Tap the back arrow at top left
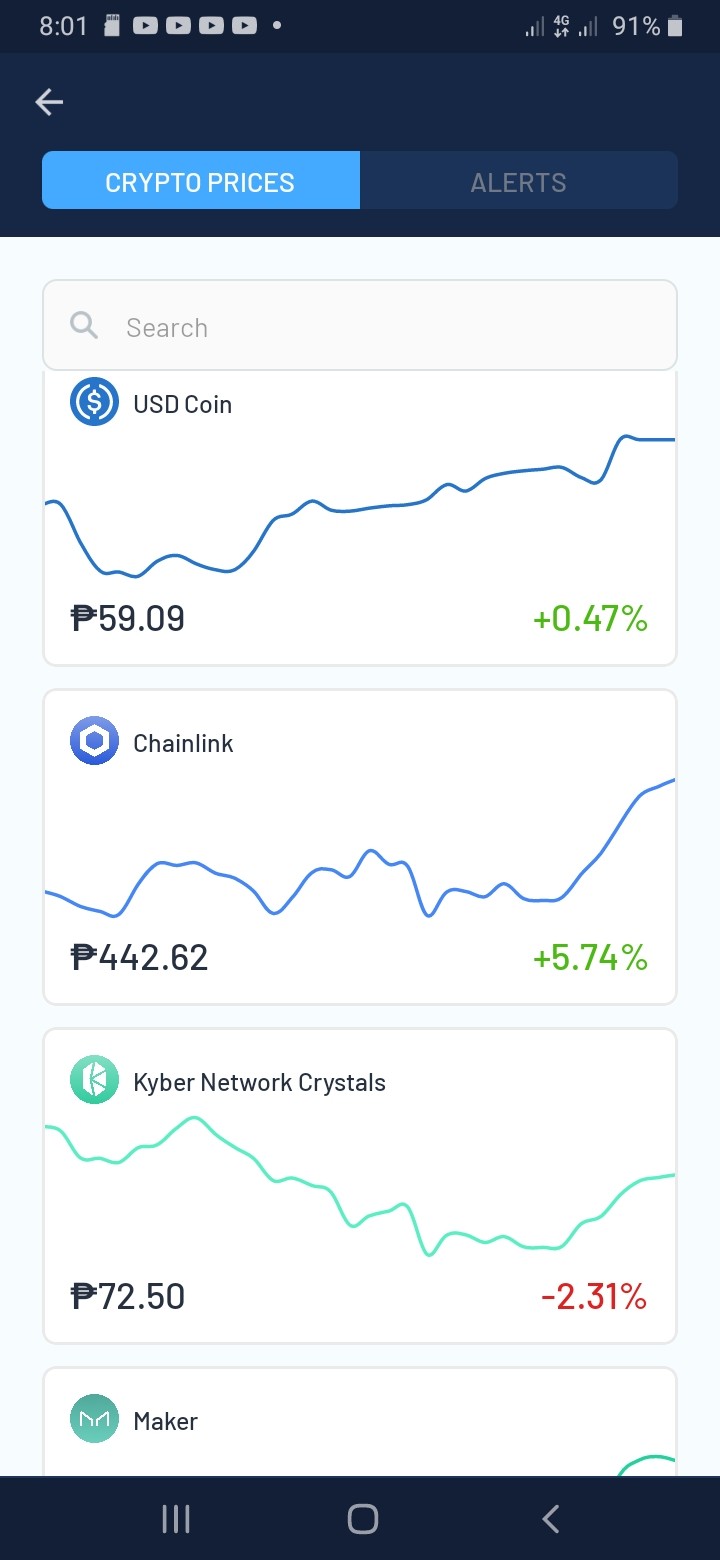This screenshot has width=720, height=1560. [49, 102]
